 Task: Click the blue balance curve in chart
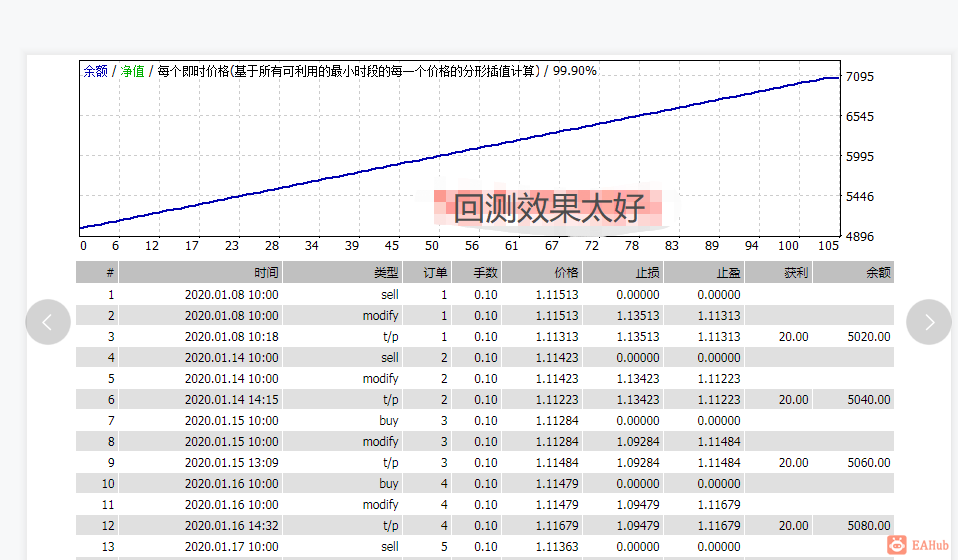[459, 153]
